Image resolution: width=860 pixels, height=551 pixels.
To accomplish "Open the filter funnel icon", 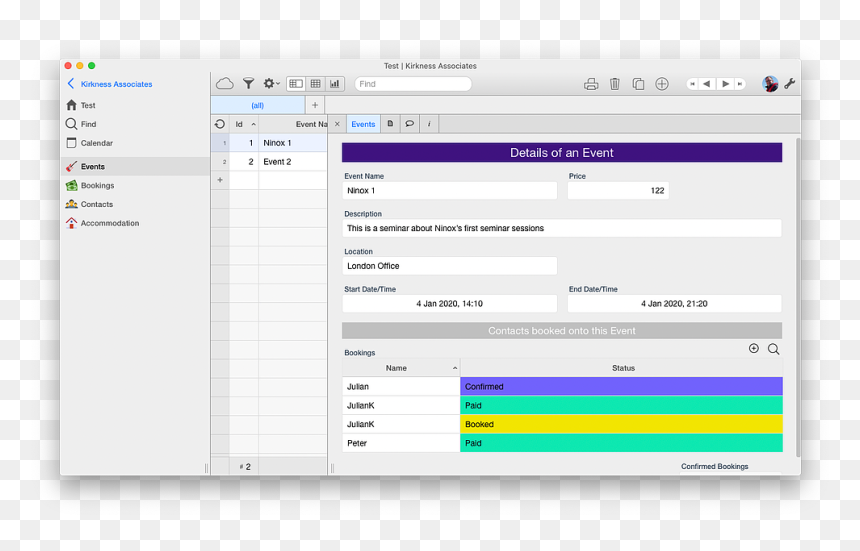I will coord(248,84).
